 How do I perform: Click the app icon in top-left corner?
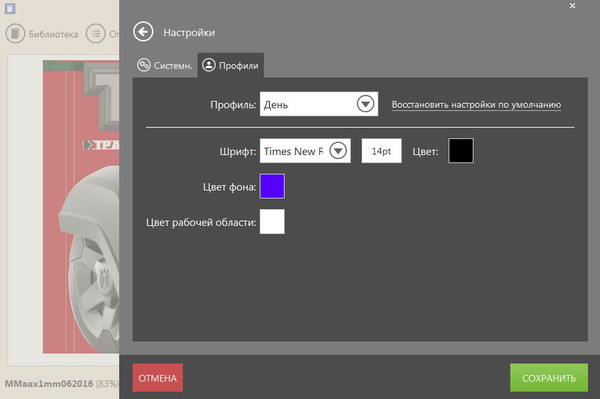pos(10,8)
